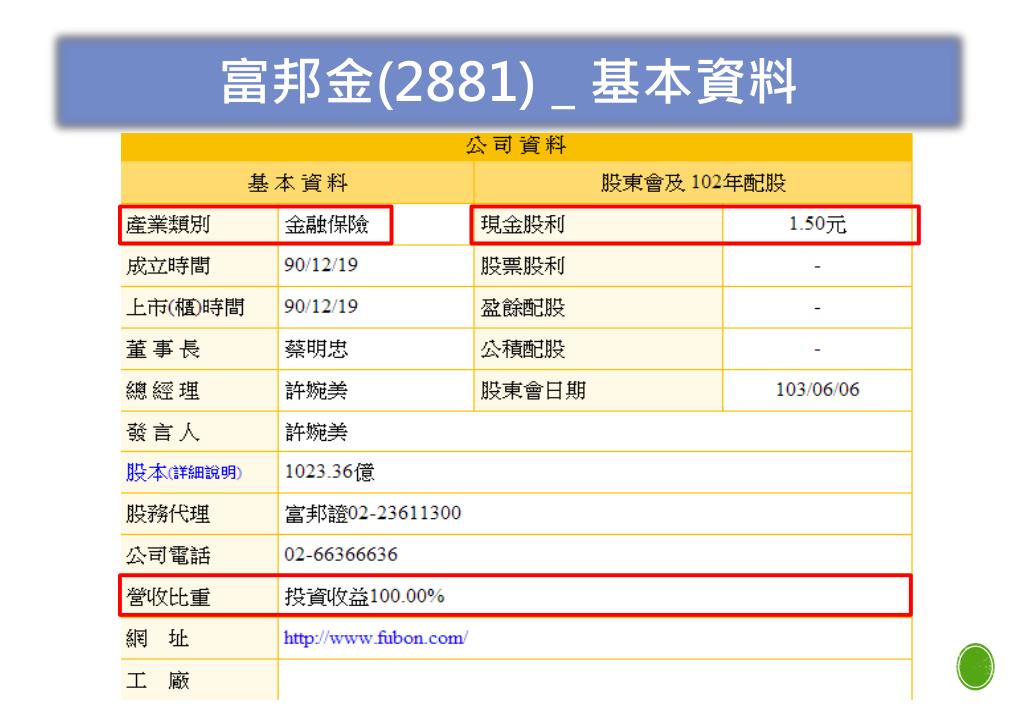Image resolution: width=1023 pixels, height=708 pixels.
Task: Click the 成立時間 label cell
Action: pyautogui.click(x=200, y=266)
